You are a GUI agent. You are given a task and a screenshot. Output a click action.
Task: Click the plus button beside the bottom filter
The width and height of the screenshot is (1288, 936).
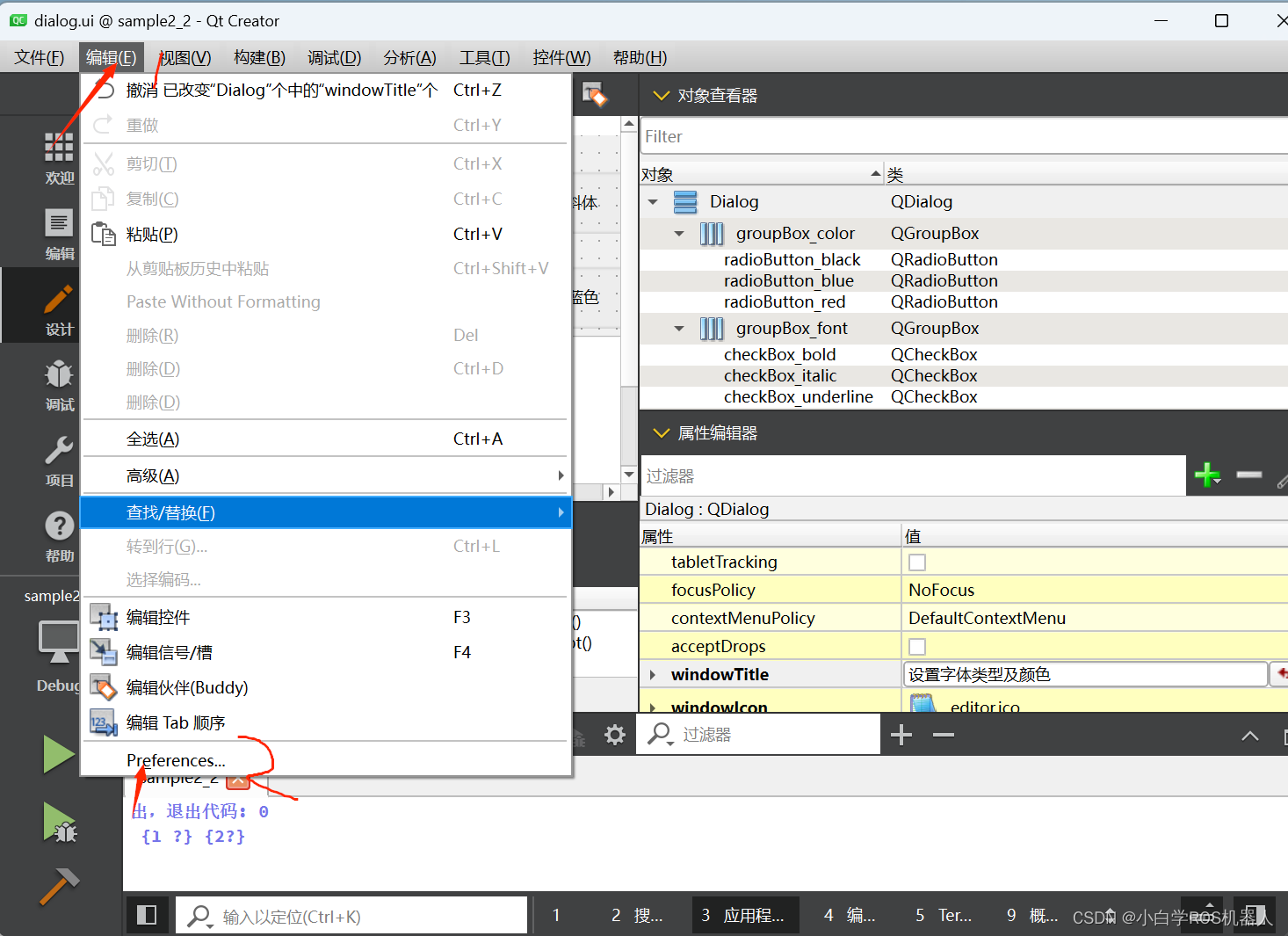coord(901,735)
